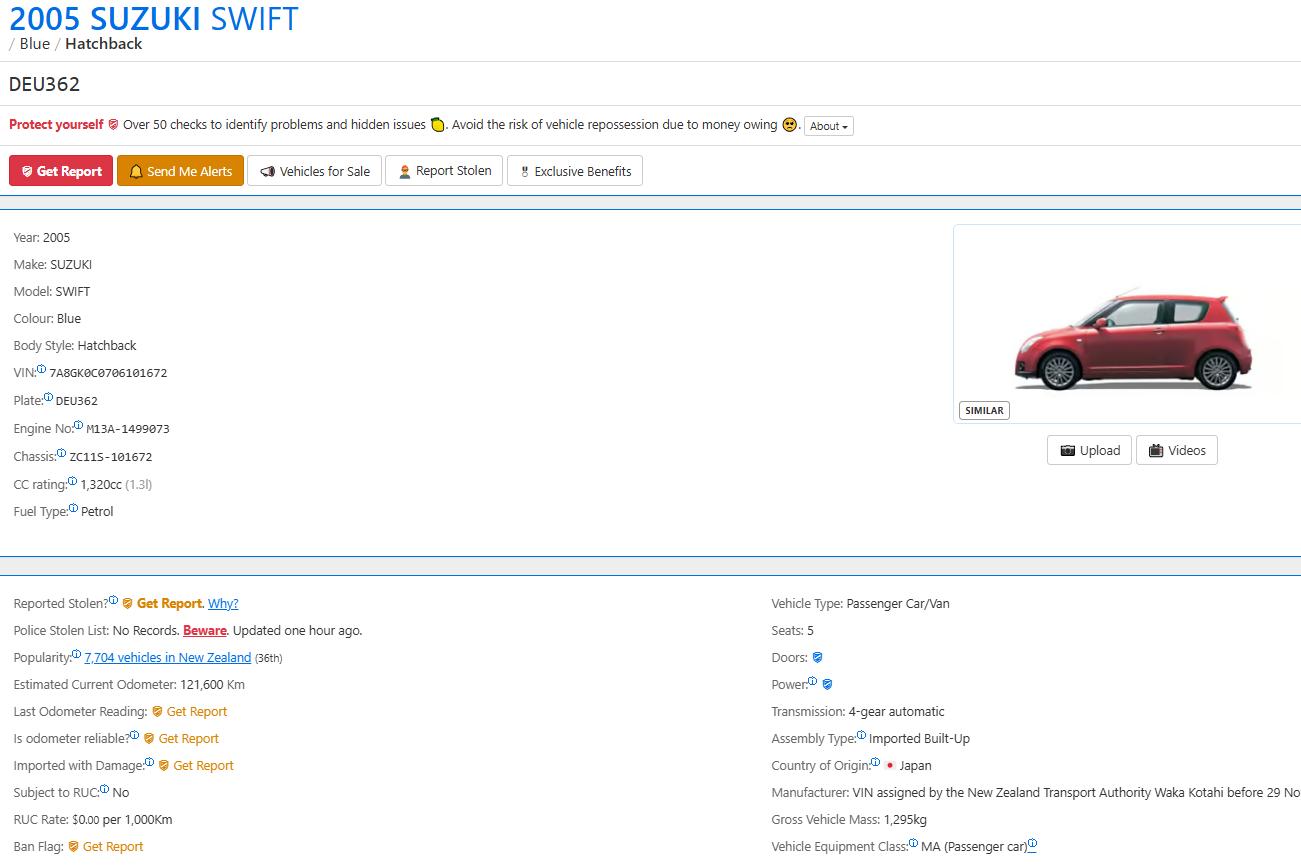Select Send Me Alerts button
This screenshot has width=1301, height=865.
click(x=180, y=171)
